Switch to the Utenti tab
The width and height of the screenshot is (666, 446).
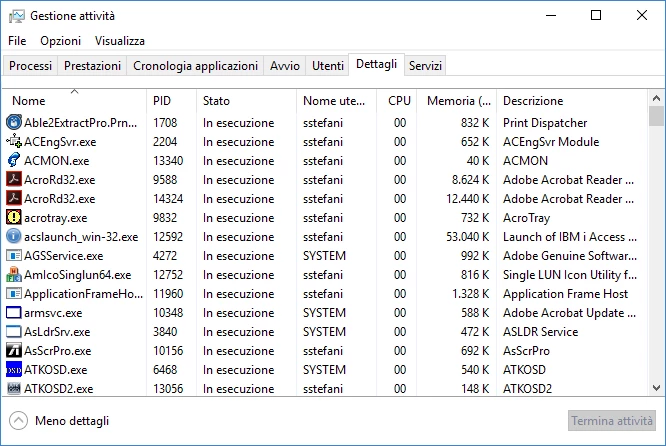click(327, 66)
